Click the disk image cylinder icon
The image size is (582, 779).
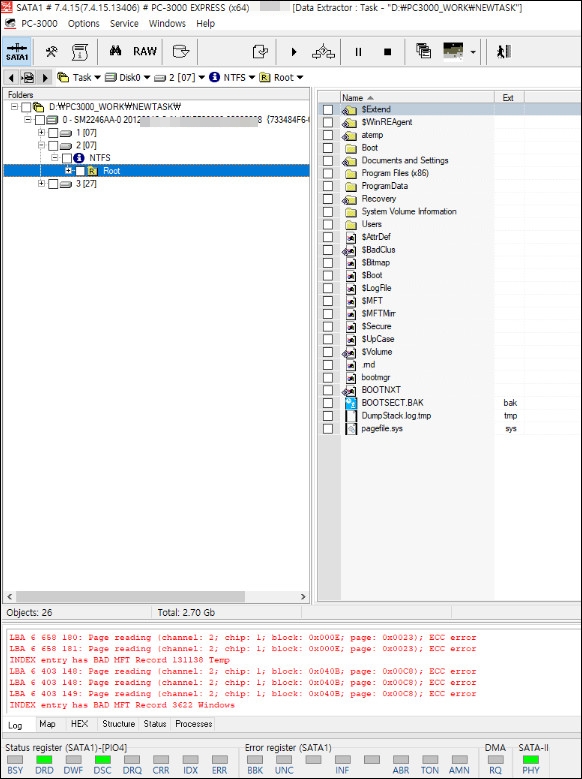pyautogui.click(x=180, y=51)
